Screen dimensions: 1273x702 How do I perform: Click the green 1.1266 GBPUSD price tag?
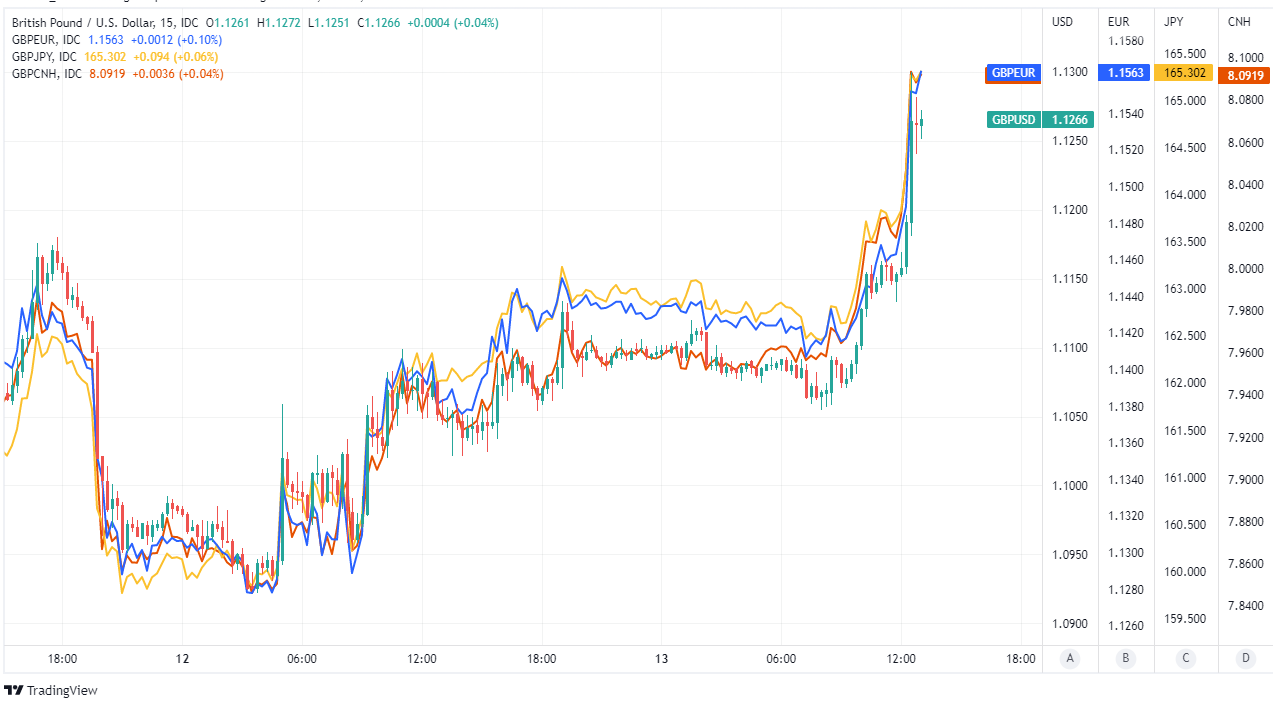pos(1069,120)
